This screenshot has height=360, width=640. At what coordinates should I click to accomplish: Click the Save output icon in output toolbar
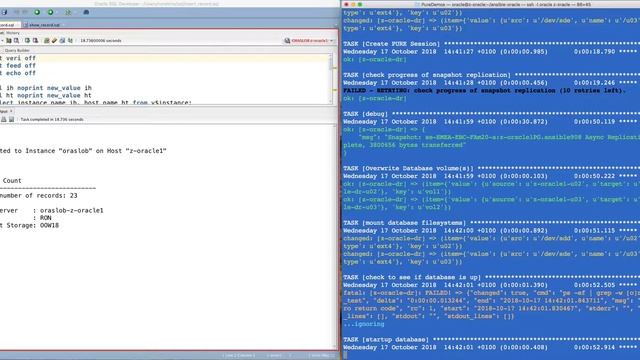click(11, 119)
